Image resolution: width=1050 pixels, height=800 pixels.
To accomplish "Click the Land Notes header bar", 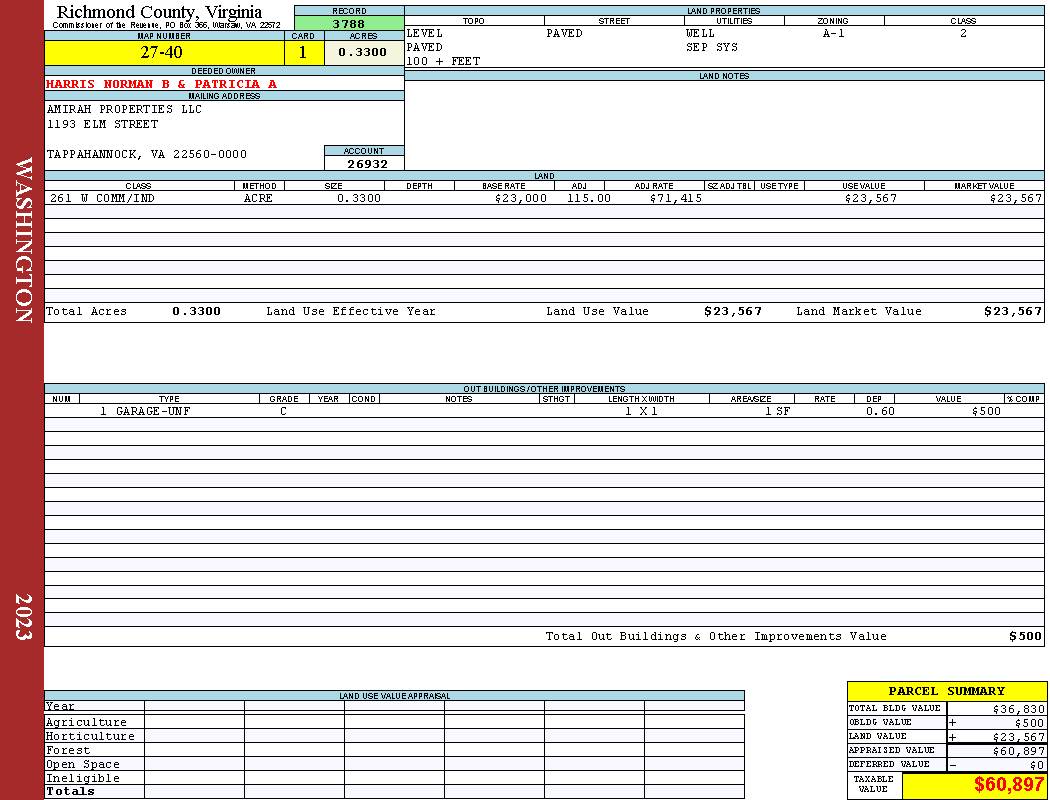I will [724, 76].
